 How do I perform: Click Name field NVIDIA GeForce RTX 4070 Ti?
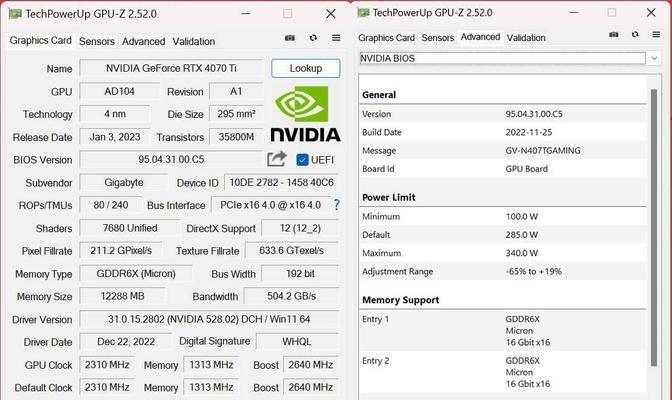(x=171, y=68)
